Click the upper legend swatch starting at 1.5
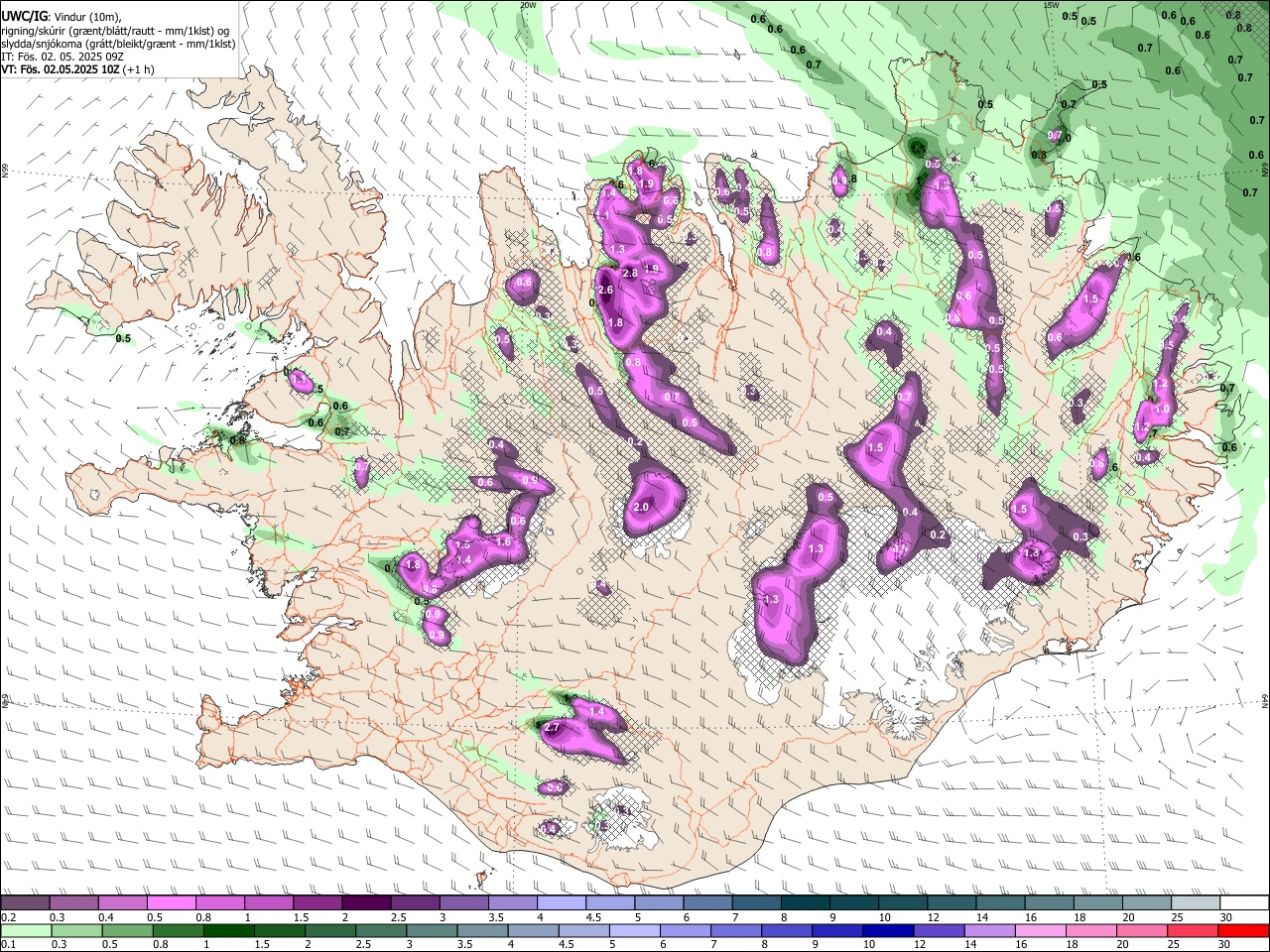Screen dimensions: 1270x952 pos(317,902)
